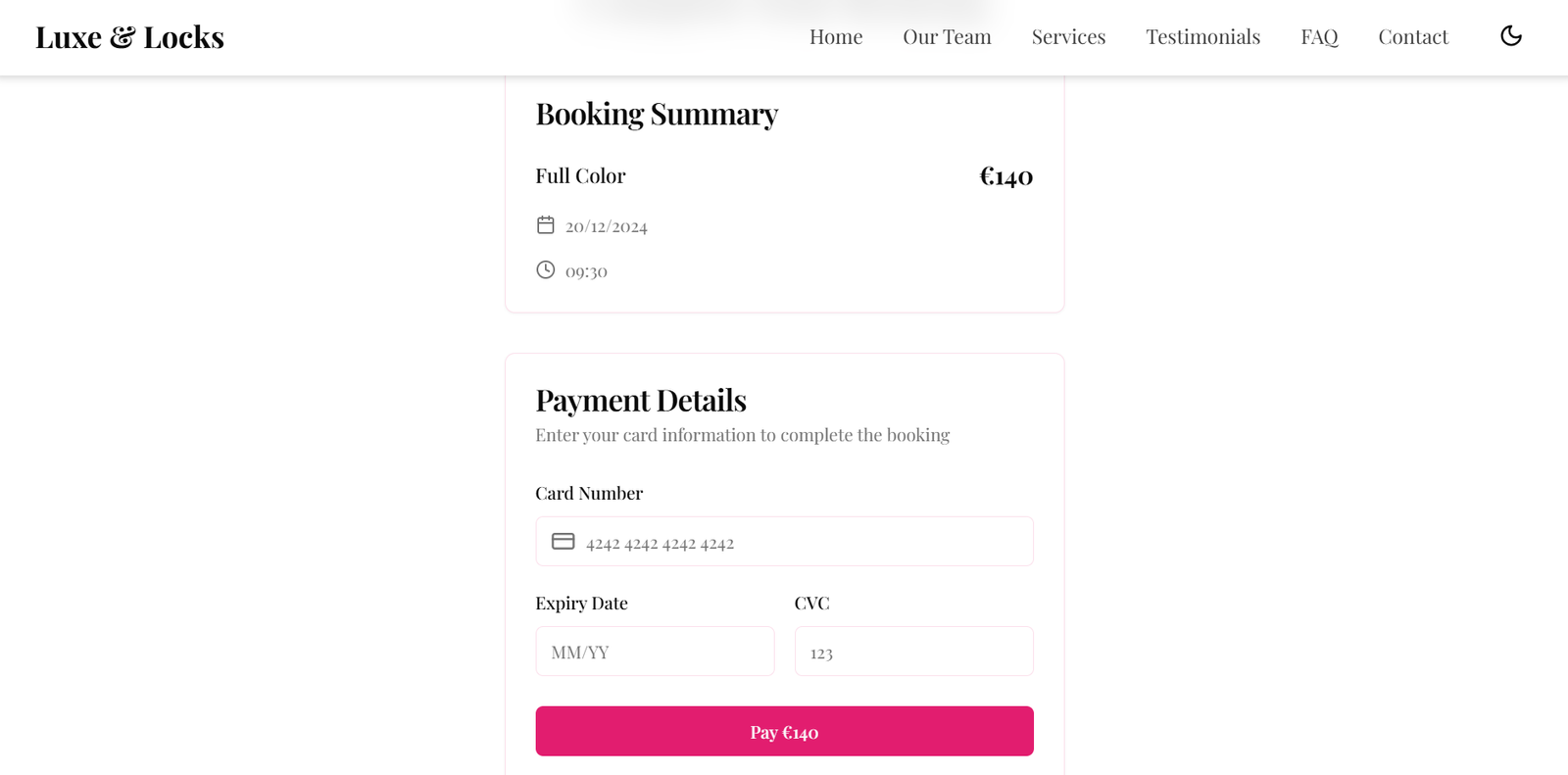Image resolution: width=1568 pixels, height=775 pixels.
Task: Focus the CVC input field
Action: pyautogui.click(x=913, y=652)
